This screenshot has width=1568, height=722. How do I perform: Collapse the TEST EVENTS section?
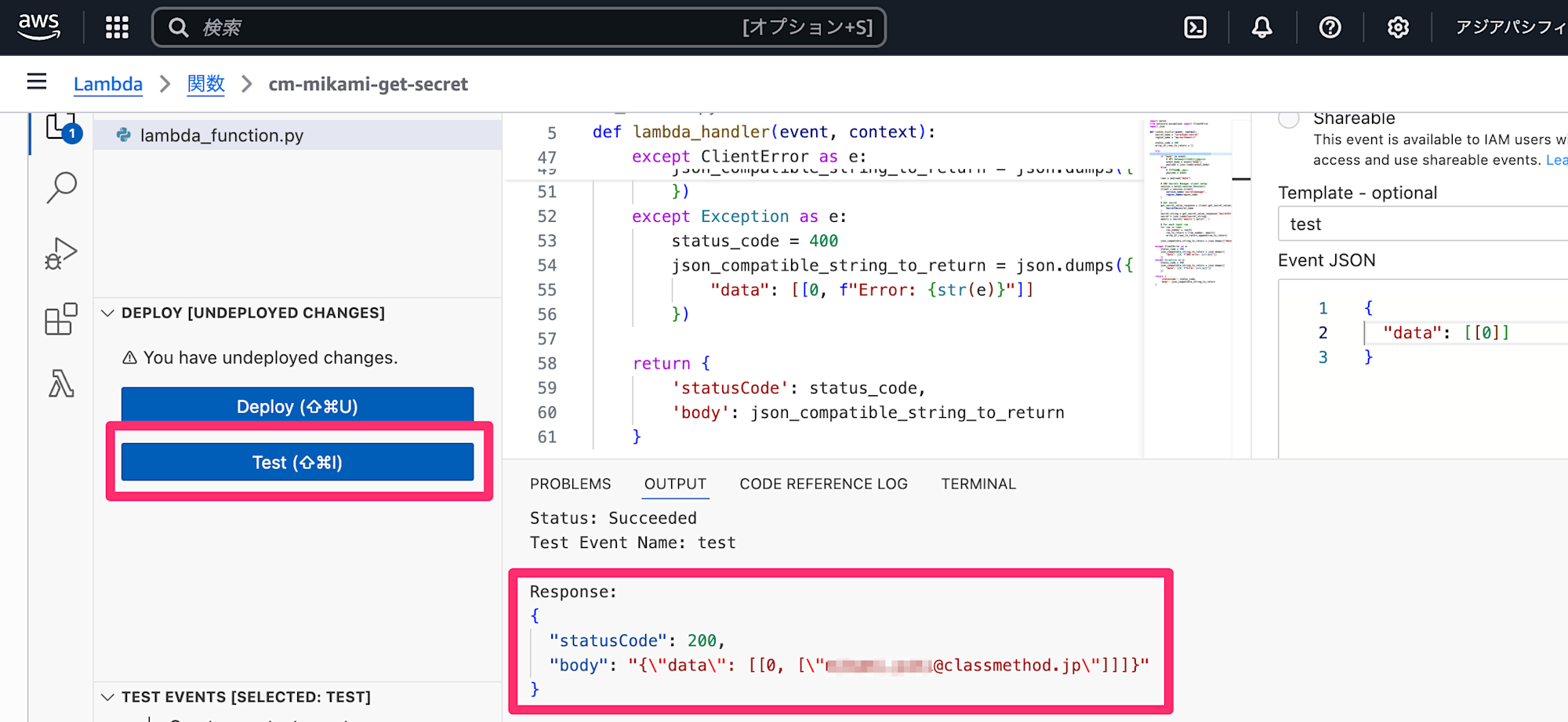108,697
